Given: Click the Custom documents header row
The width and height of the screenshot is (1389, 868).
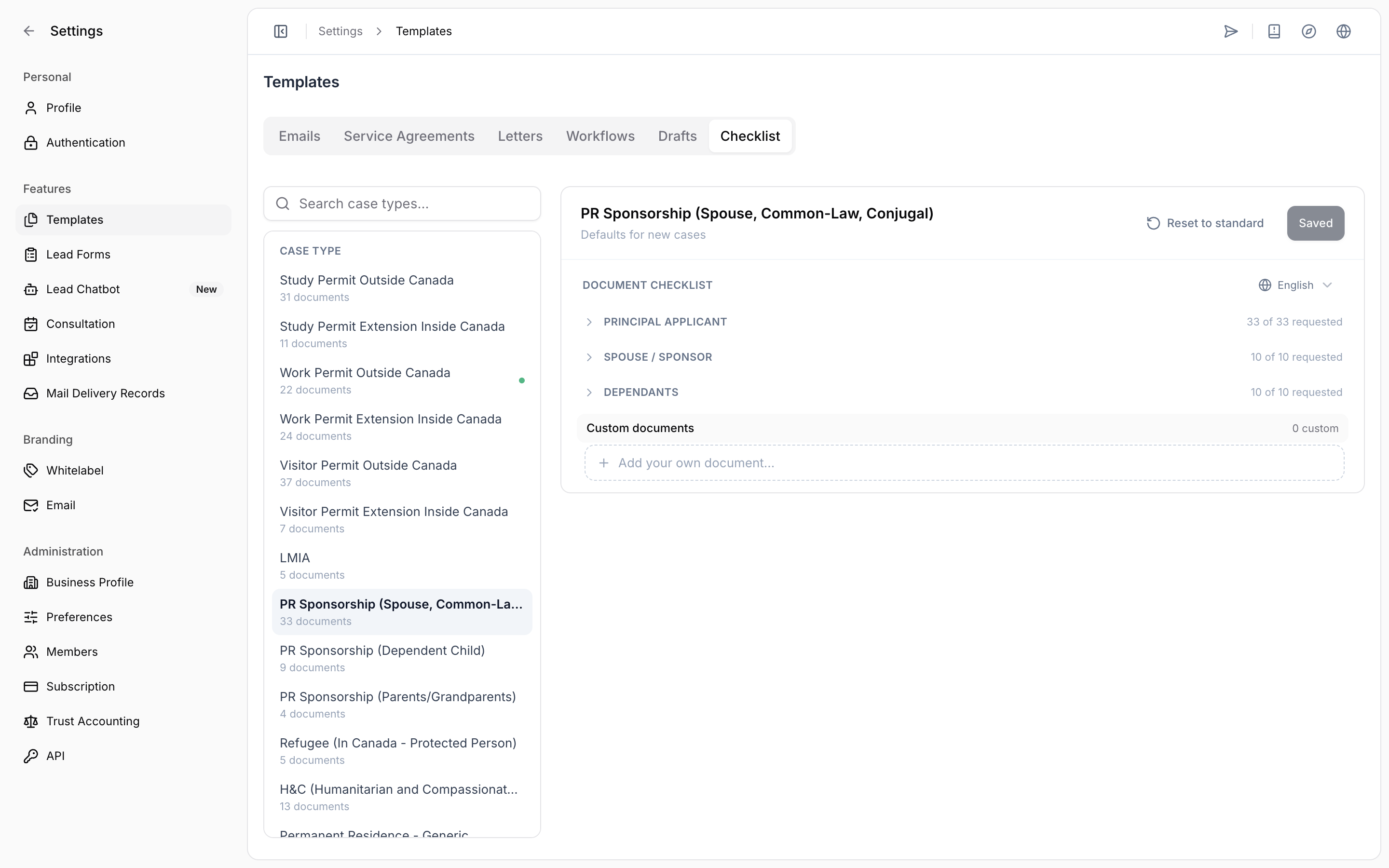Looking at the screenshot, I should pyautogui.click(x=963, y=428).
